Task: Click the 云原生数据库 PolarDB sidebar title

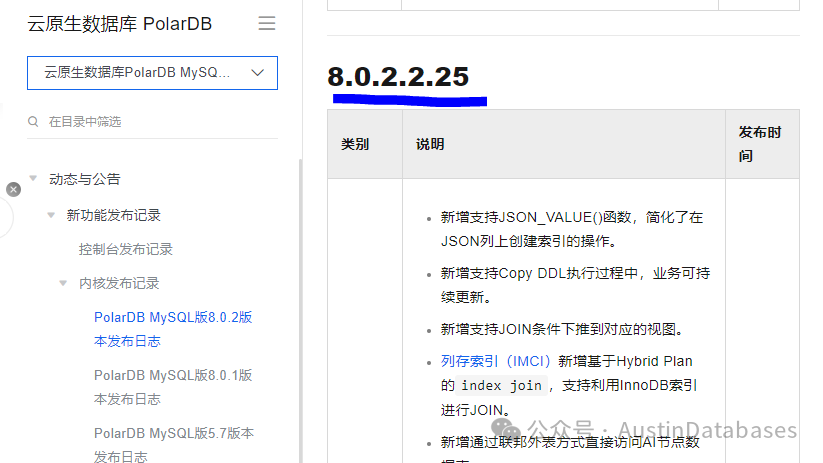Action: click(120, 24)
